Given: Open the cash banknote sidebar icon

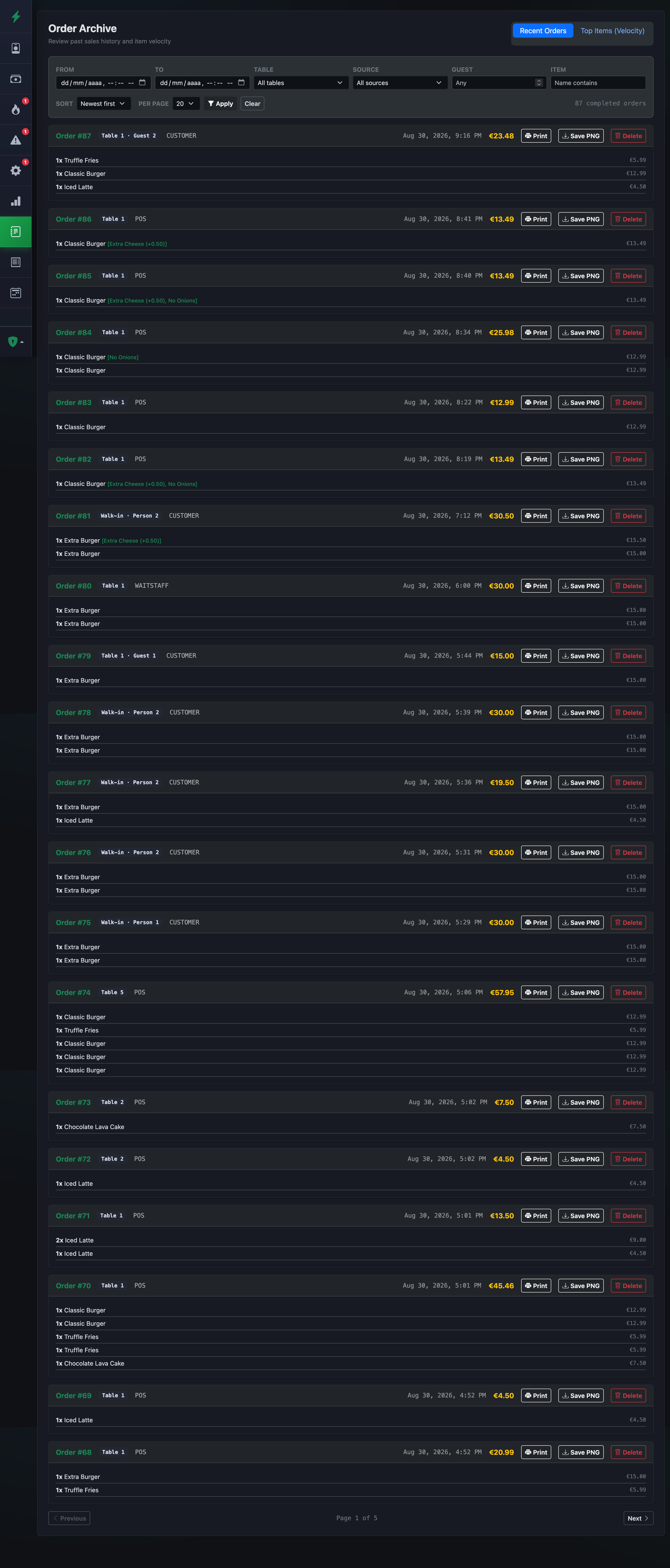Looking at the screenshot, I should click(16, 79).
